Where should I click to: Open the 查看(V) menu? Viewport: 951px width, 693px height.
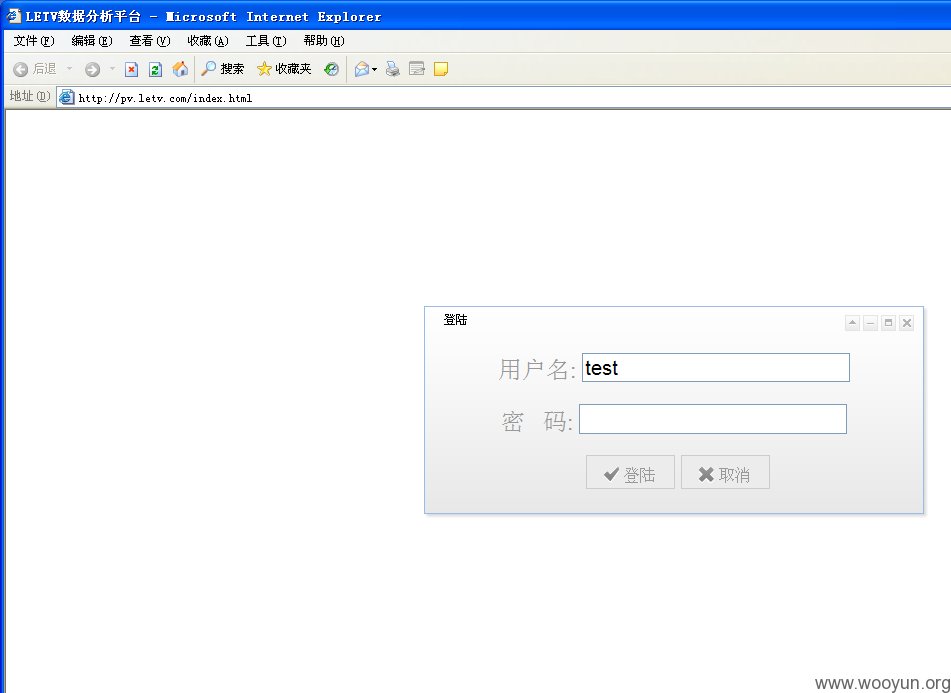click(x=150, y=41)
